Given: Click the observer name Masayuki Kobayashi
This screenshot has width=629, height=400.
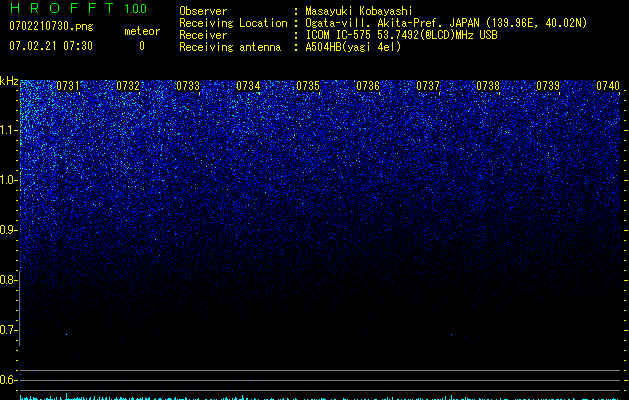Looking at the screenshot, I should (359, 11).
